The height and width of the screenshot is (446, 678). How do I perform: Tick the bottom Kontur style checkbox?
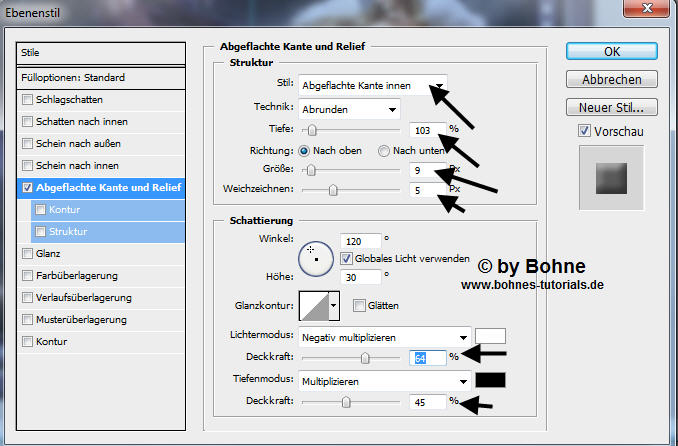pos(27,342)
